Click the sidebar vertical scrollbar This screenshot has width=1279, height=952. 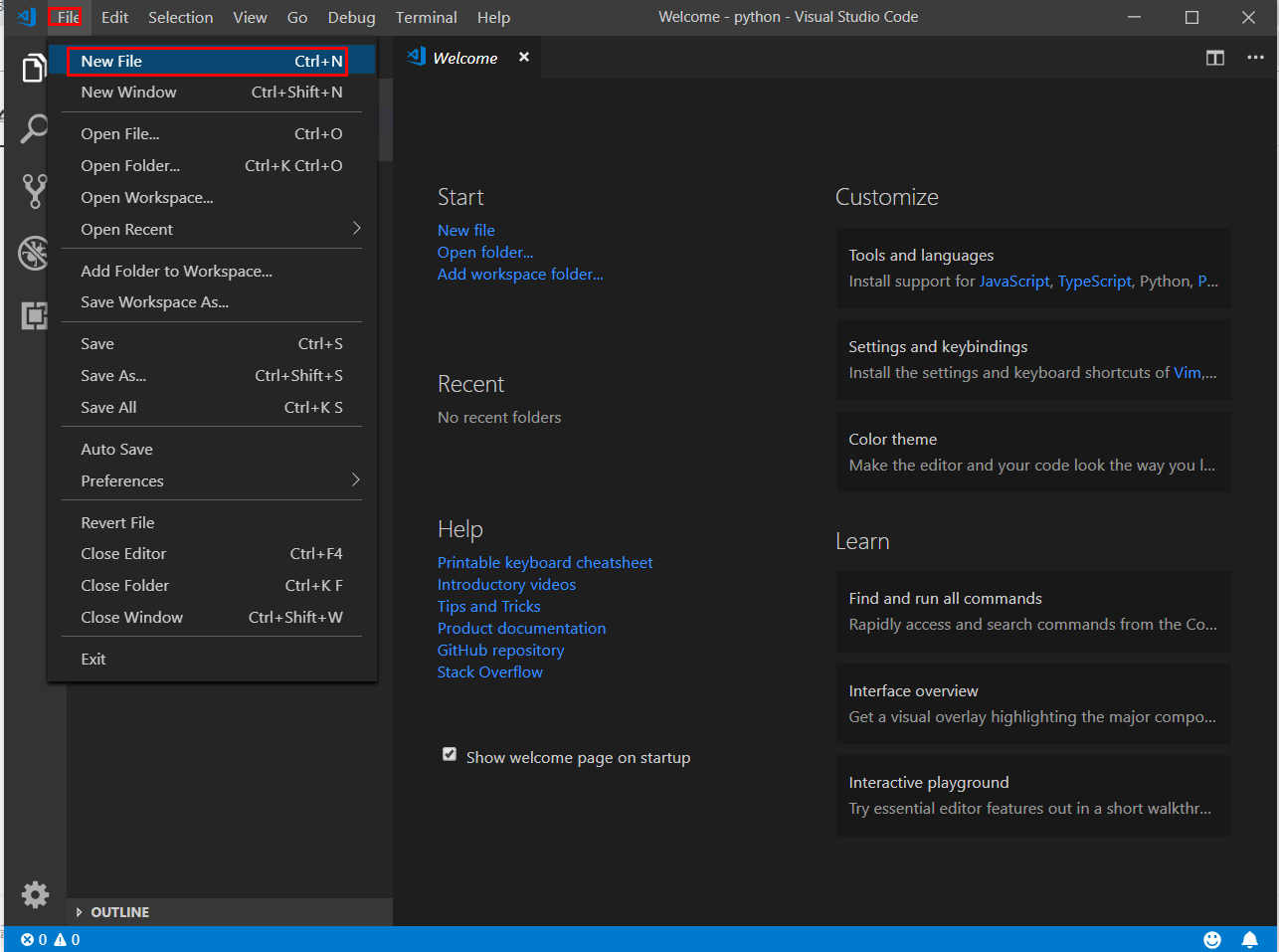(385, 119)
